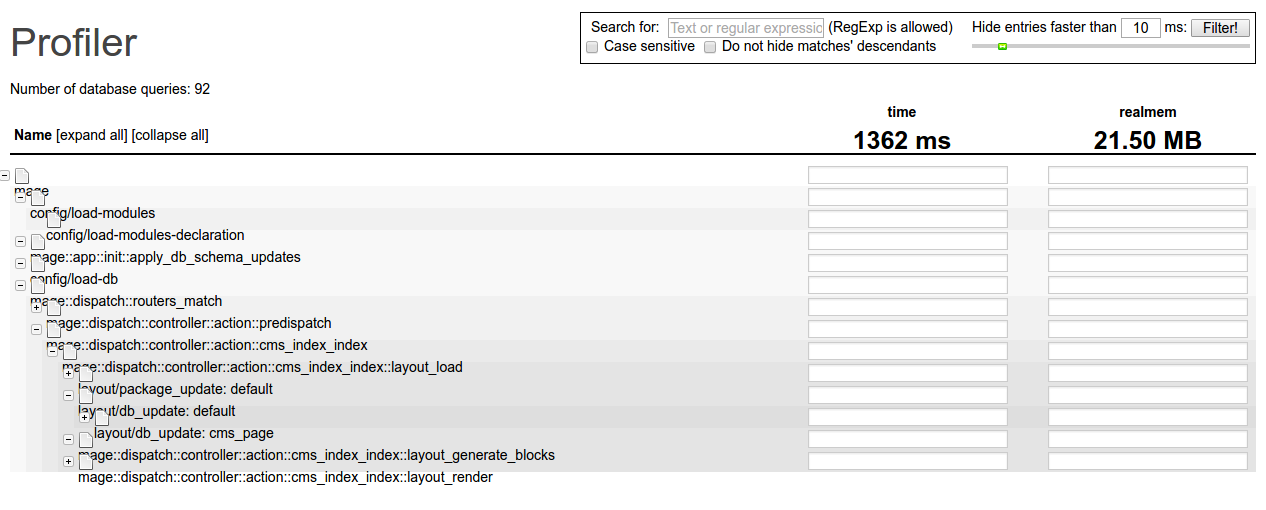Enable the Case sensitive checkbox

(592, 47)
